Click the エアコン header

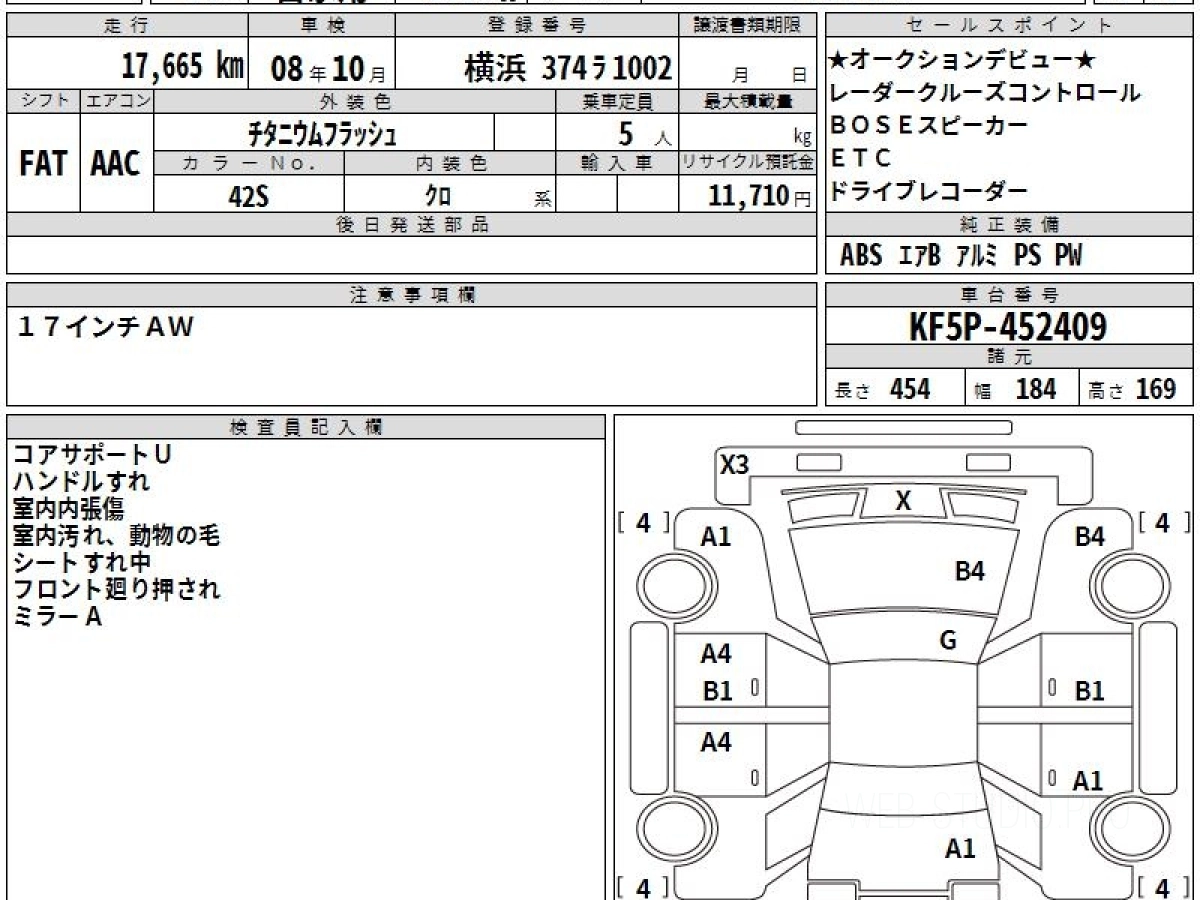(117, 101)
